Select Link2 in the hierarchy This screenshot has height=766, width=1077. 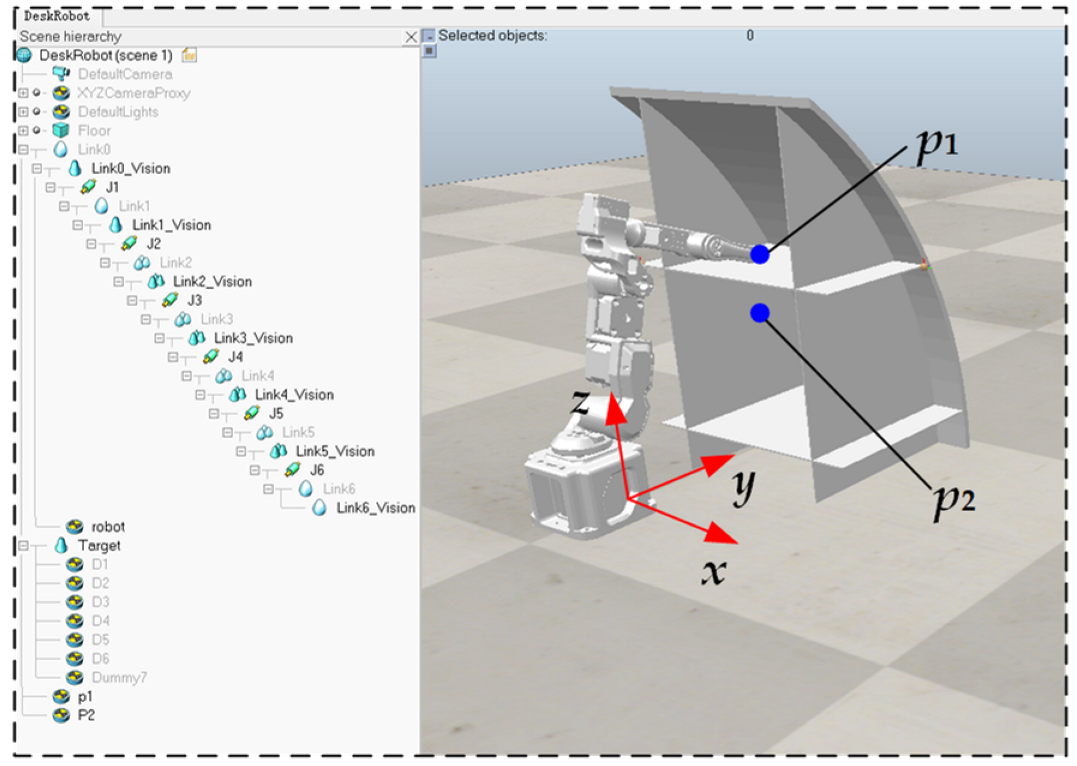tap(176, 262)
